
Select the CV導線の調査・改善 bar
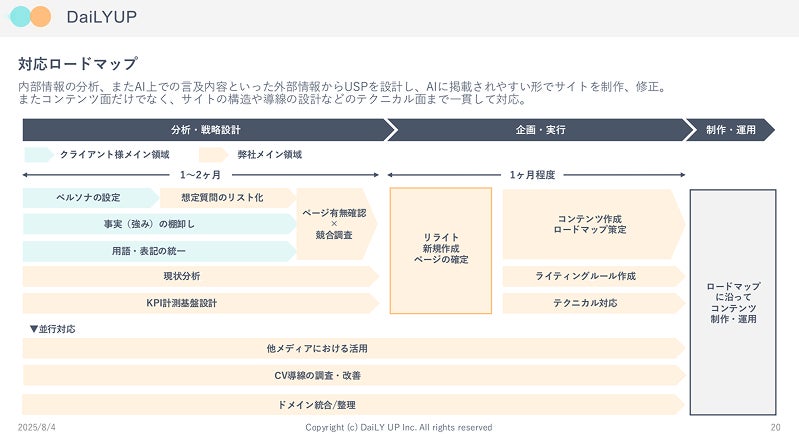[x=353, y=376]
